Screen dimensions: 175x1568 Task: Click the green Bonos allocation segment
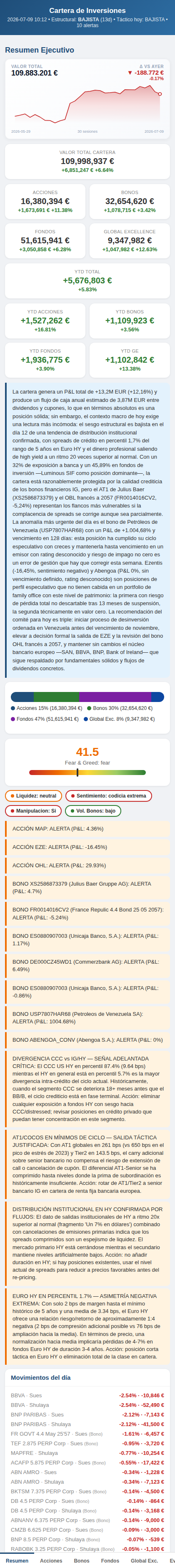tap(57, 697)
